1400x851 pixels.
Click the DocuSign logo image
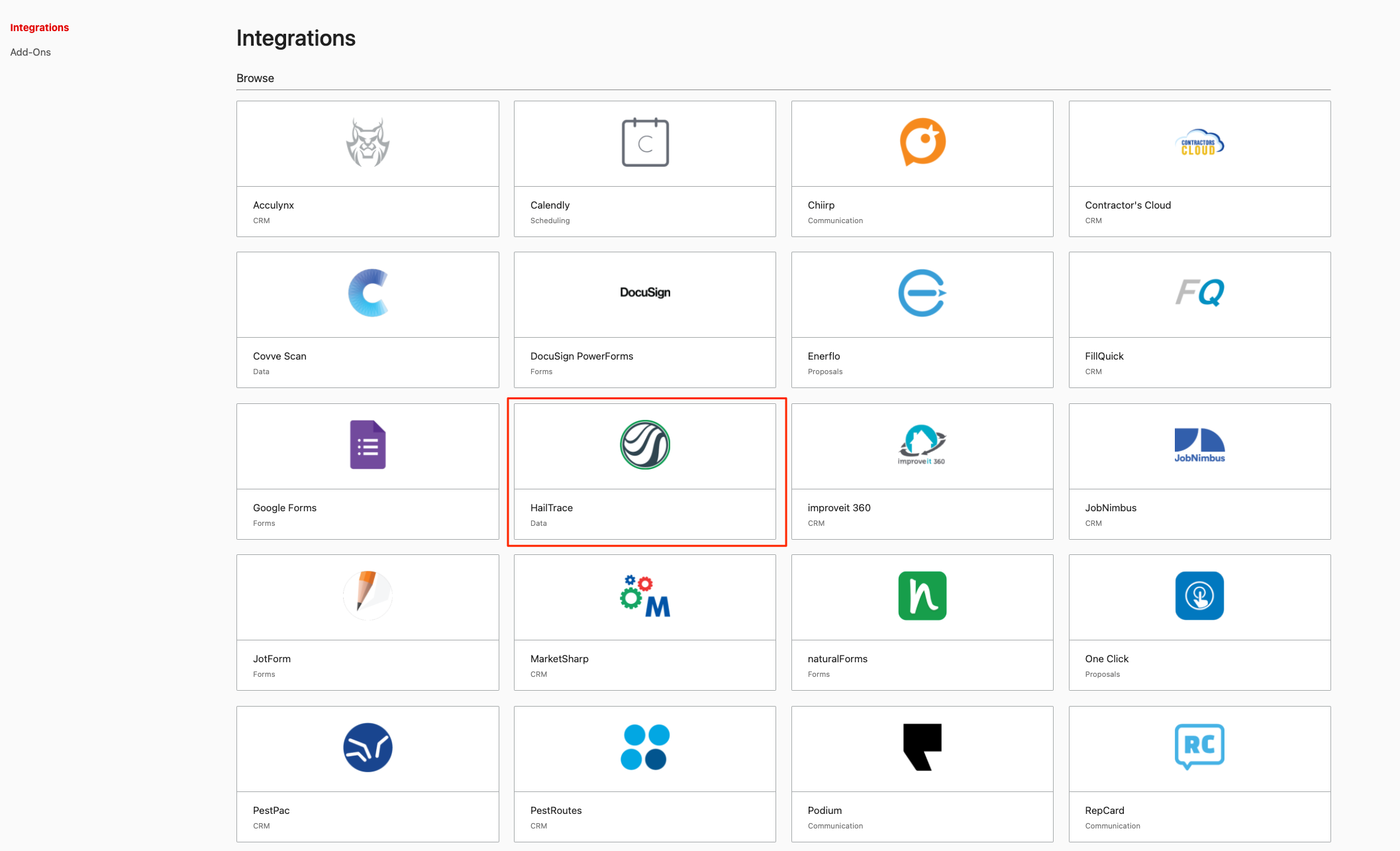click(x=645, y=293)
